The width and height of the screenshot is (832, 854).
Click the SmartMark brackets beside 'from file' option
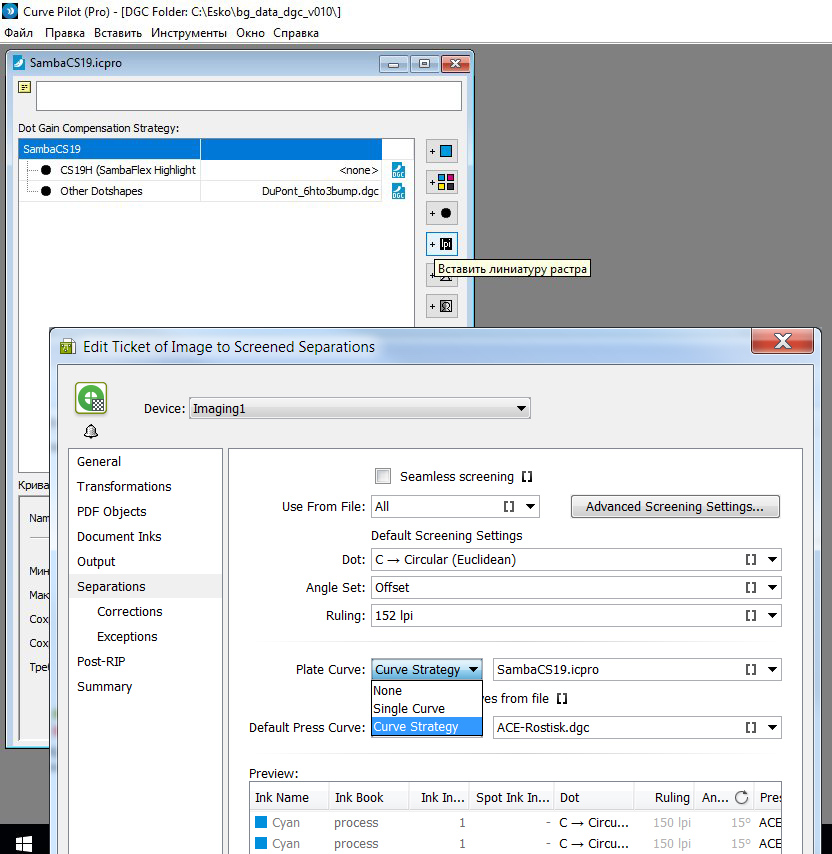(x=562, y=698)
